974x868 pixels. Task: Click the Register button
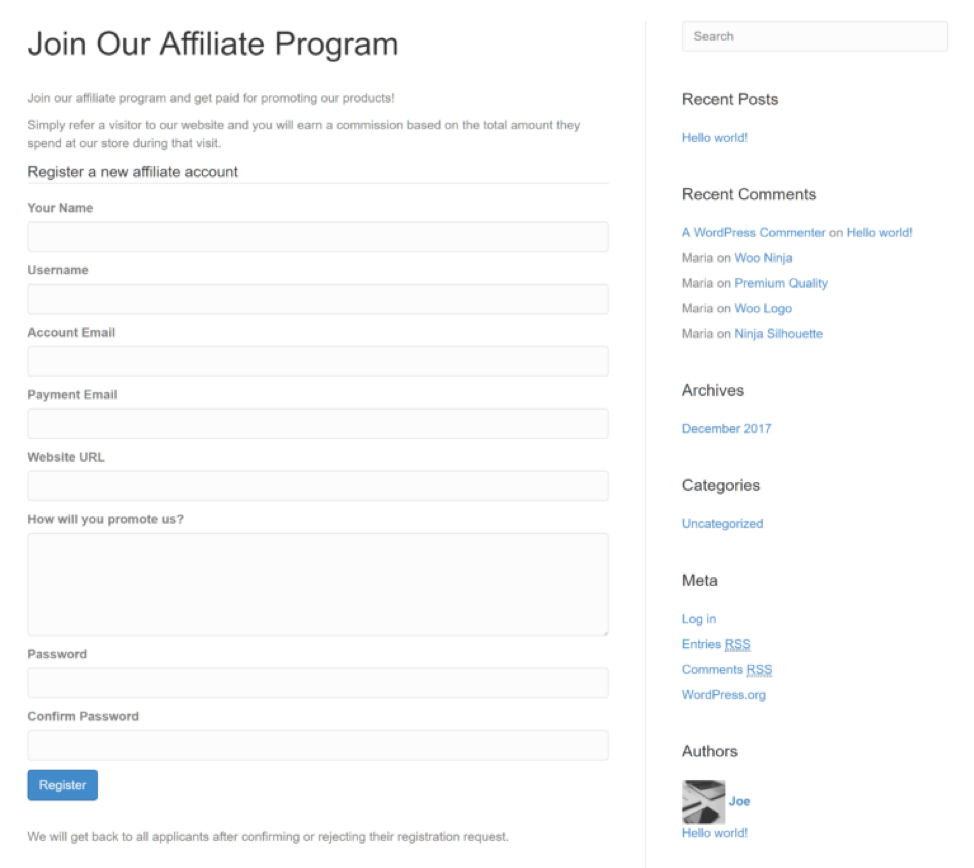tap(62, 785)
